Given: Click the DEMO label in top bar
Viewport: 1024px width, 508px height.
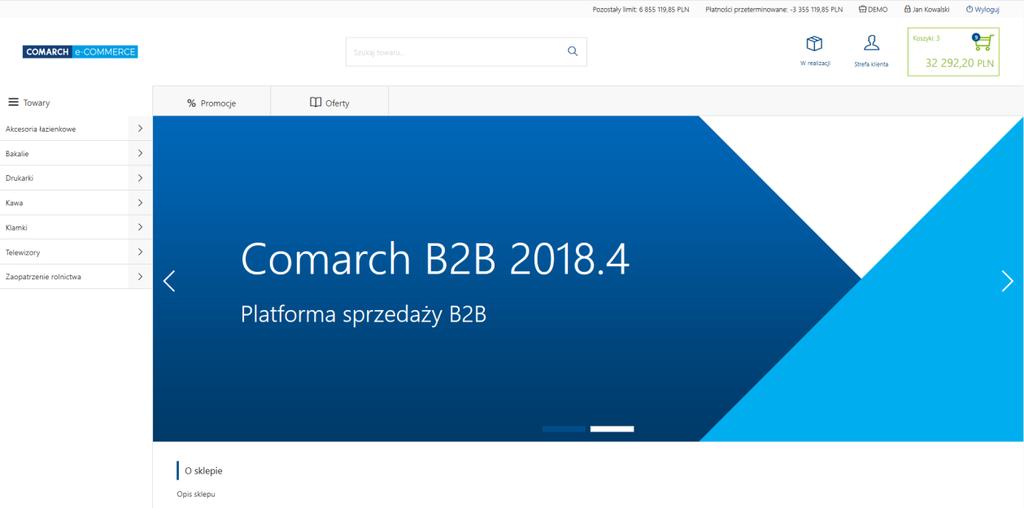Looking at the screenshot, I should click(878, 9).
